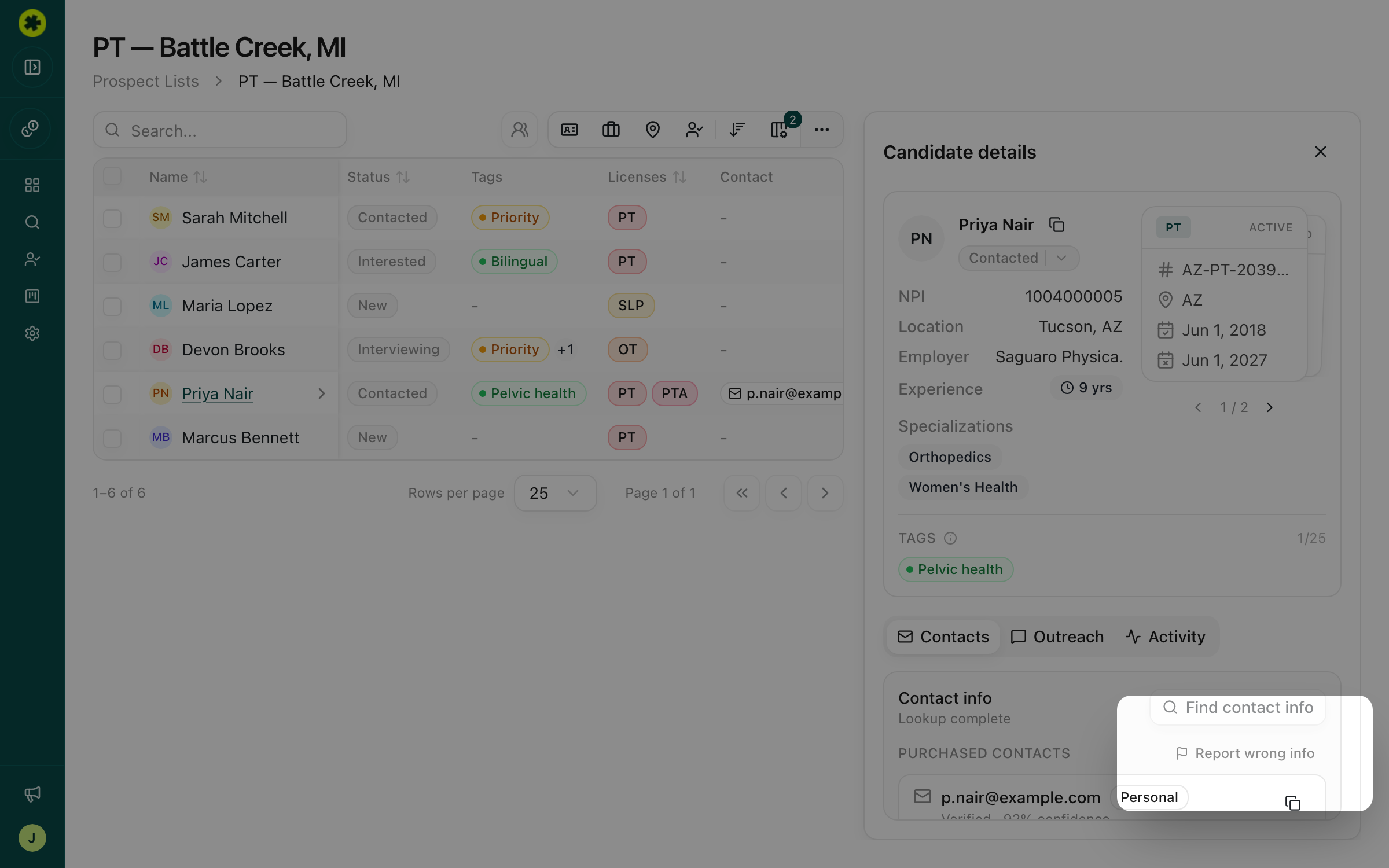Click the p.nair@examp contact chip in table
This screenshot has height=868, width=1389.
(782, 393)
